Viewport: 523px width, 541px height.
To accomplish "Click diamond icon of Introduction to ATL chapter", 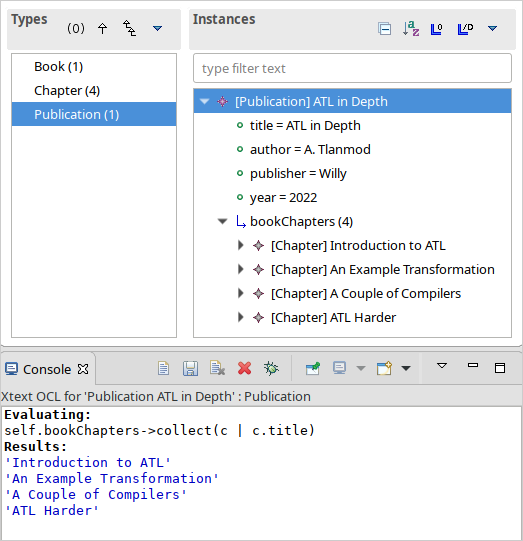I will [258, 246].
